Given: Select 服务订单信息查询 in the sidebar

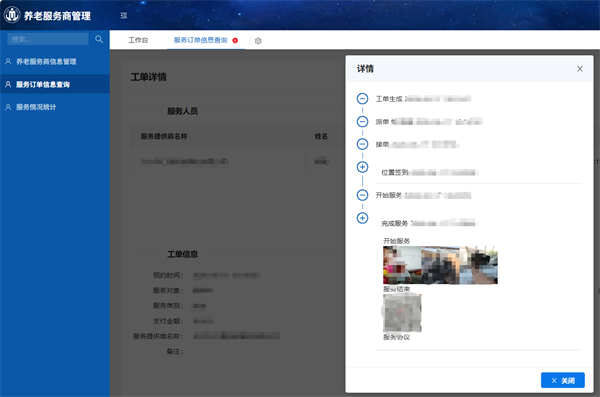Looking at the screenshot, I should pyautogui.click(x=55, y=84).
